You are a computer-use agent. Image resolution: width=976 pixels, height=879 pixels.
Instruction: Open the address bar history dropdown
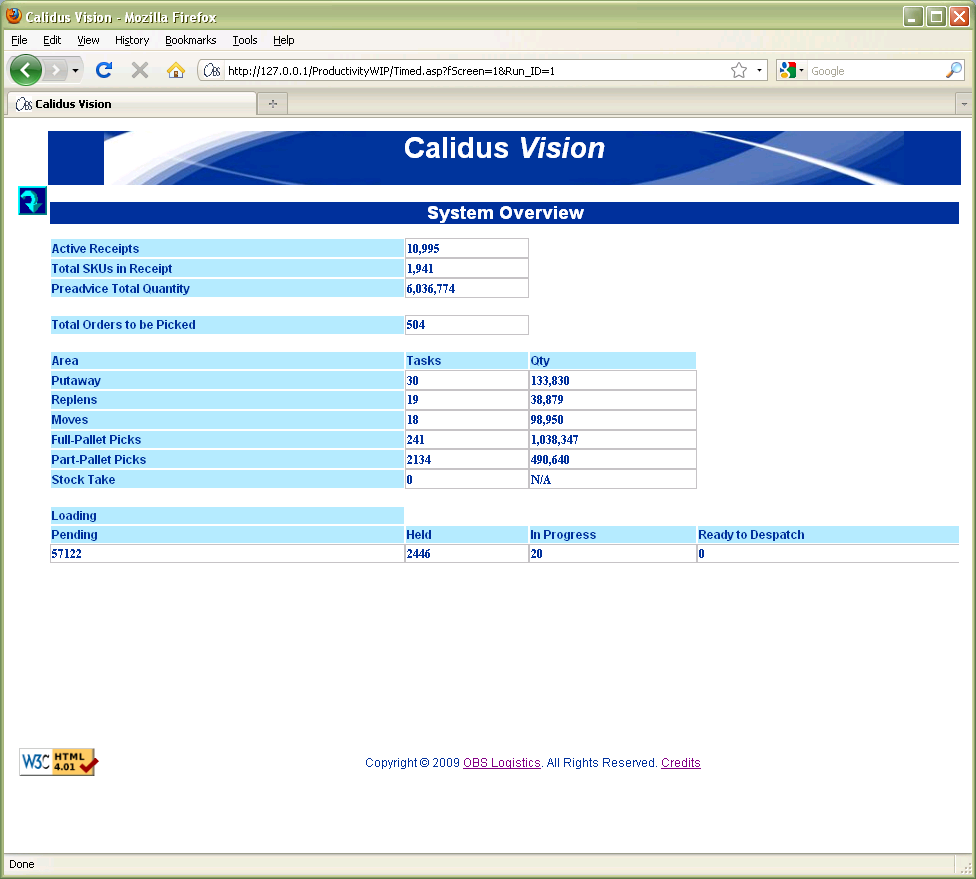[759, 70]
